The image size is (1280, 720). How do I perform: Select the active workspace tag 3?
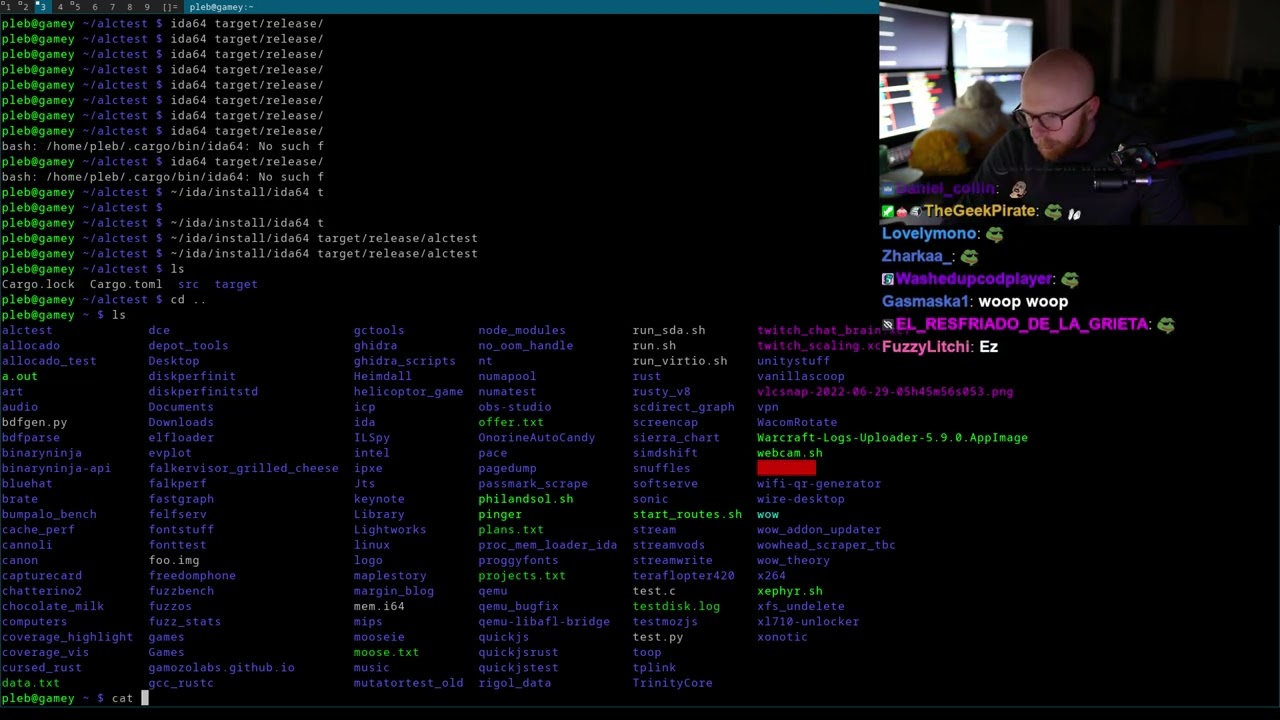click(x=42, y=7)
